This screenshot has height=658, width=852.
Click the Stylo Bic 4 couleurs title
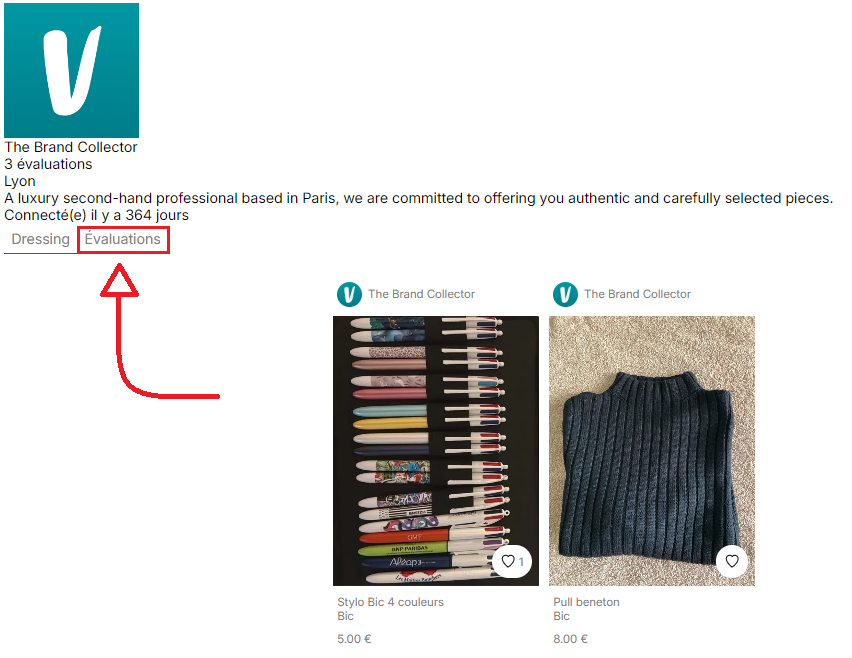pyautogui.click(x=390, y=602)
